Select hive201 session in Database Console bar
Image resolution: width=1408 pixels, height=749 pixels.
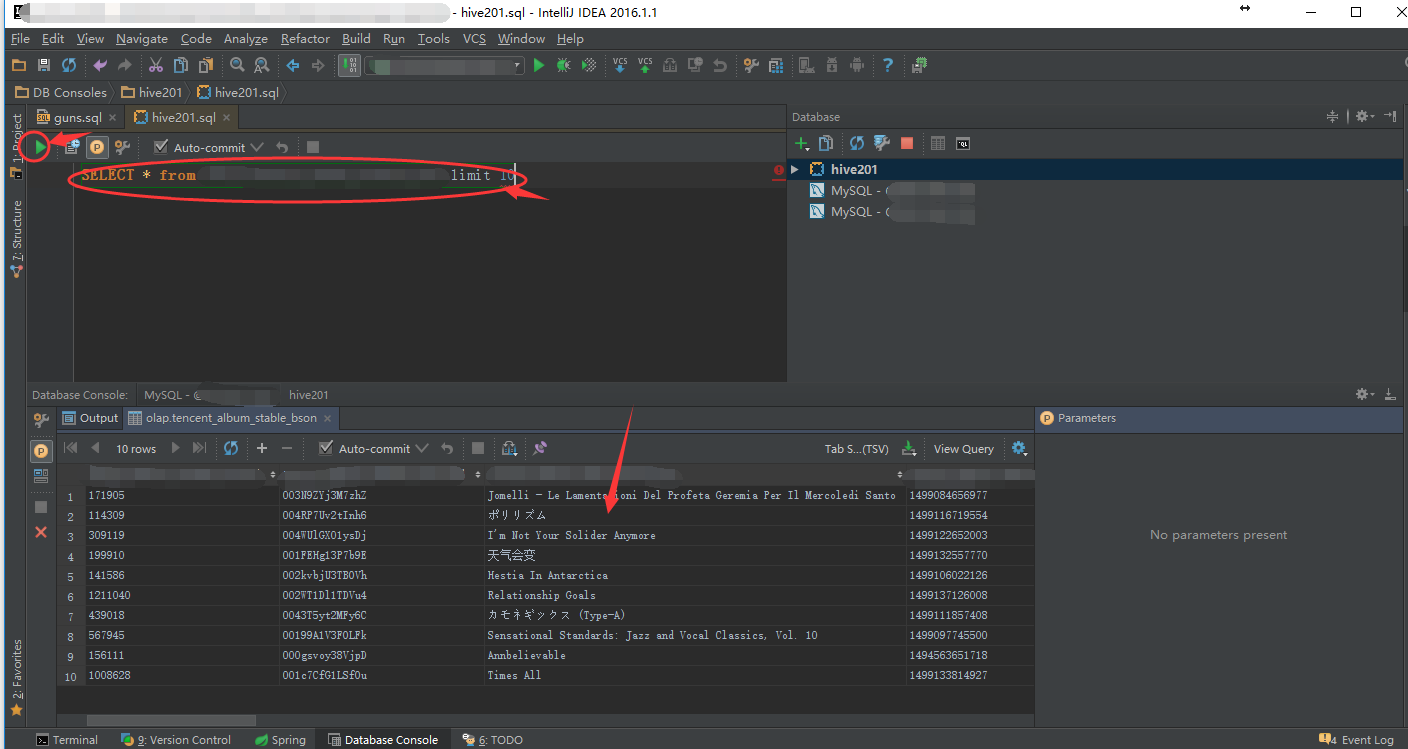(308, 394)
